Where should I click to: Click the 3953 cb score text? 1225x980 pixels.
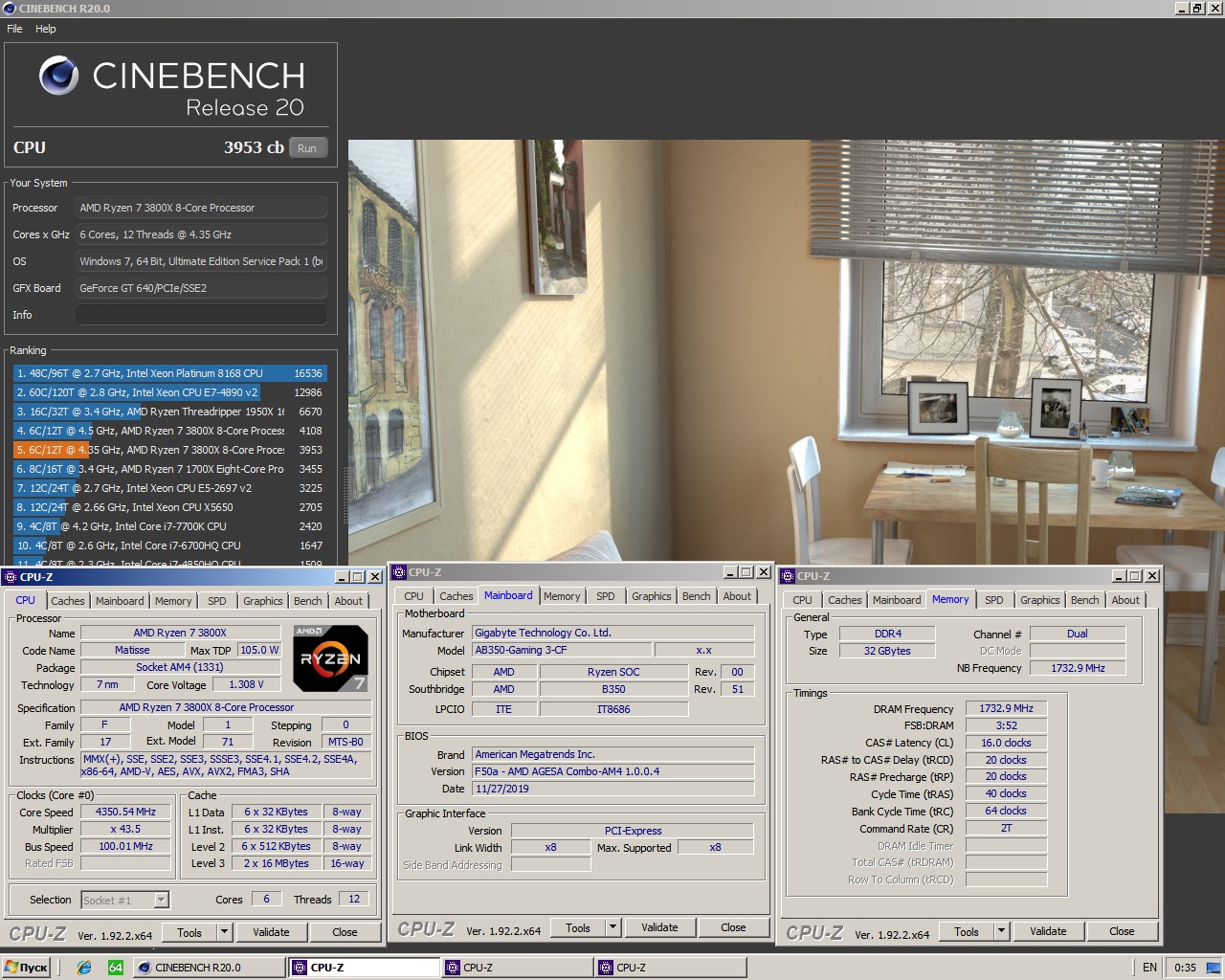tap(254, 147)
